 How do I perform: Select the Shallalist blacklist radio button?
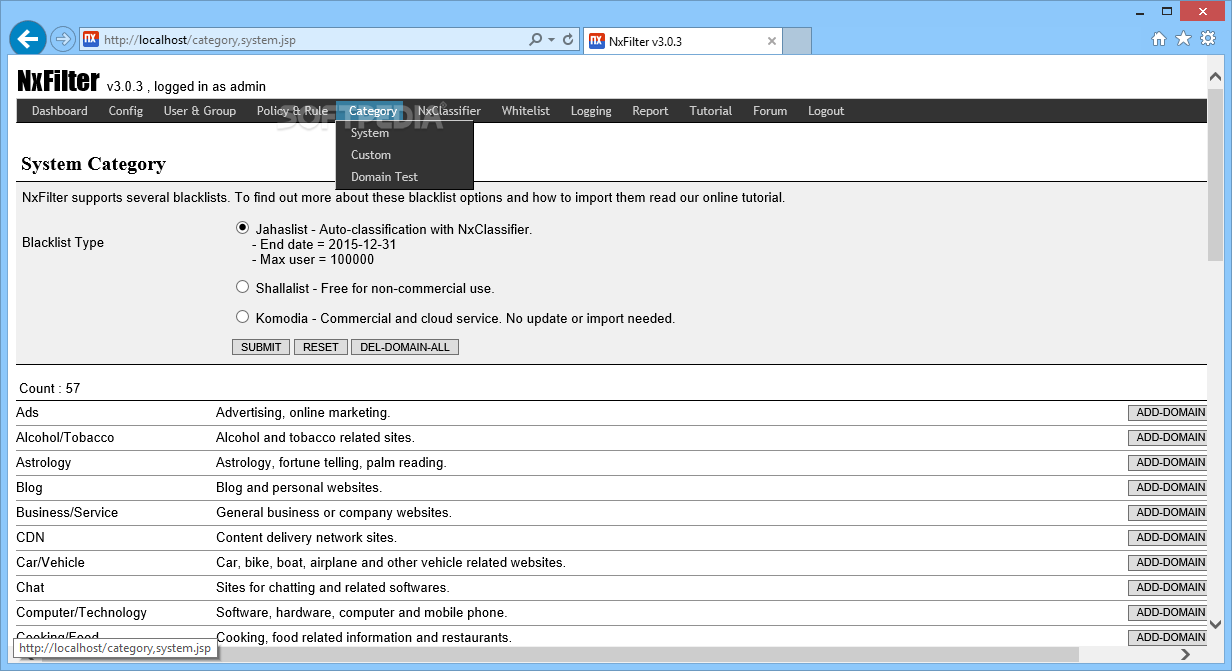[242, 287]
